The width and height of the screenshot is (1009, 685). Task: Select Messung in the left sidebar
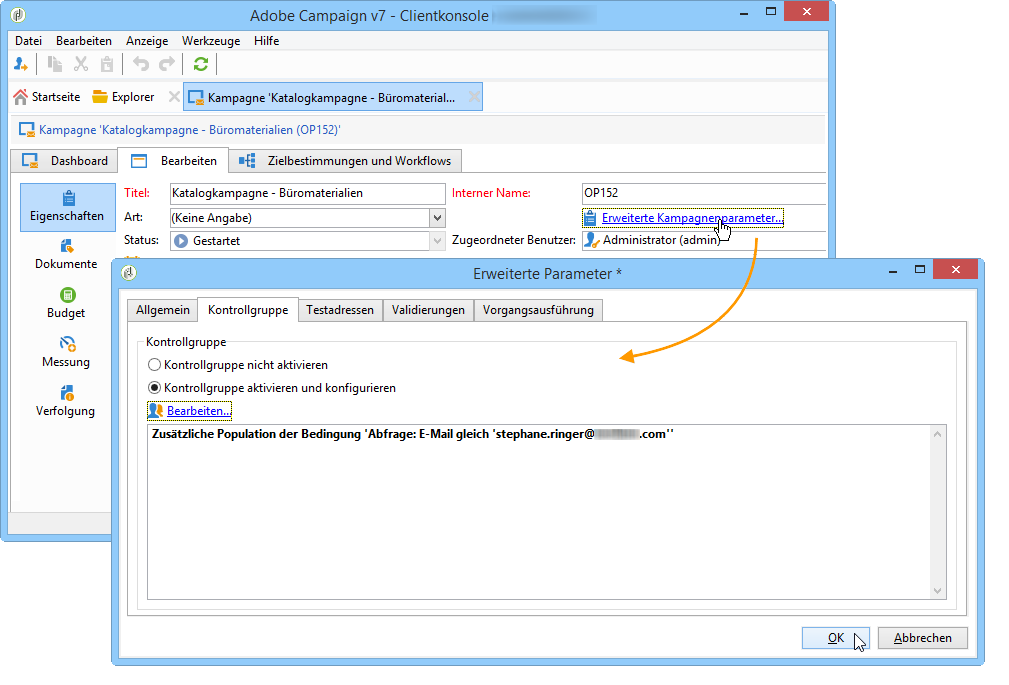pos(66,352)
